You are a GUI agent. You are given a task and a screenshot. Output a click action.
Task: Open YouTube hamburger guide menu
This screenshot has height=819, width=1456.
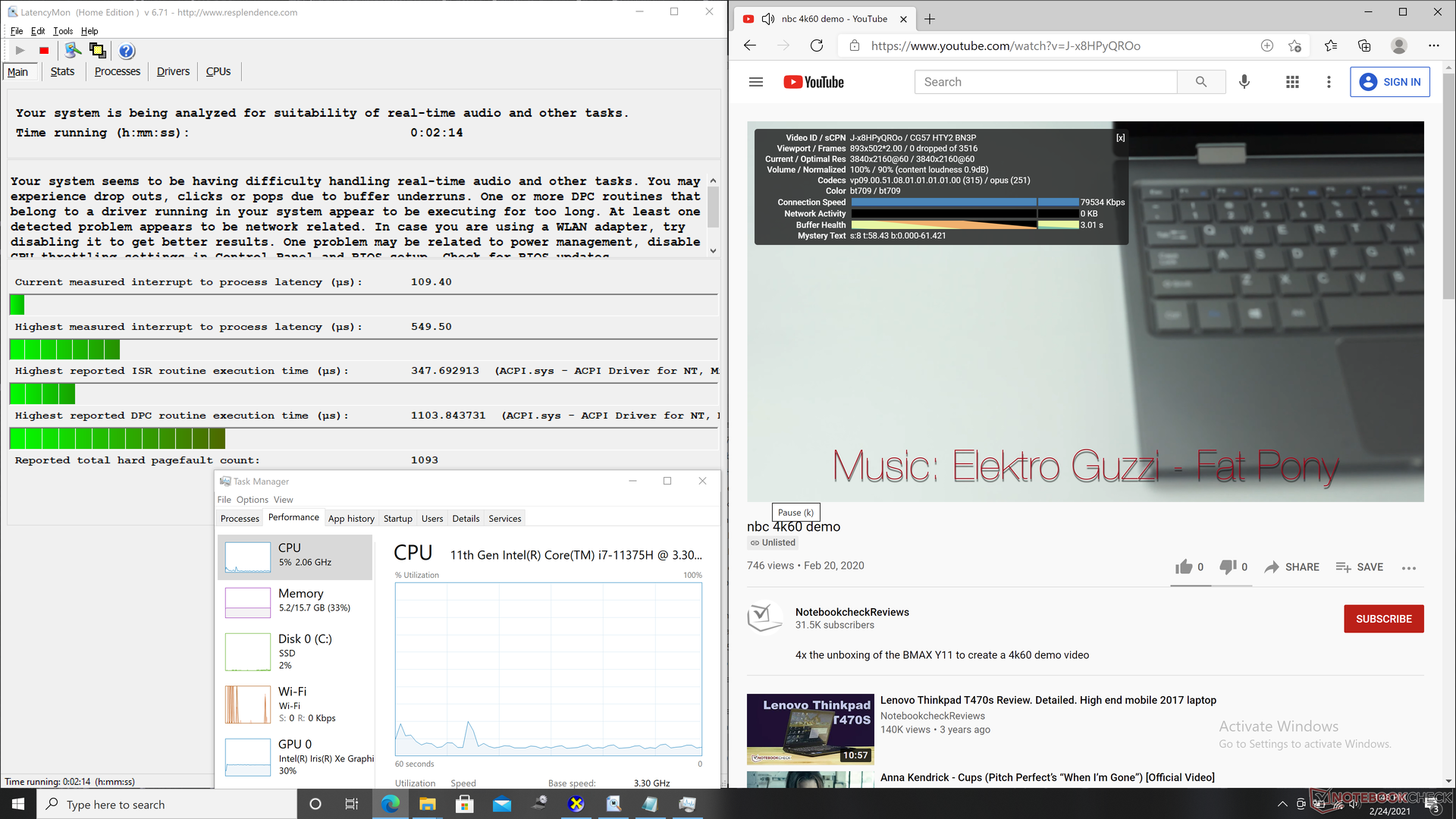pos(756,82)
